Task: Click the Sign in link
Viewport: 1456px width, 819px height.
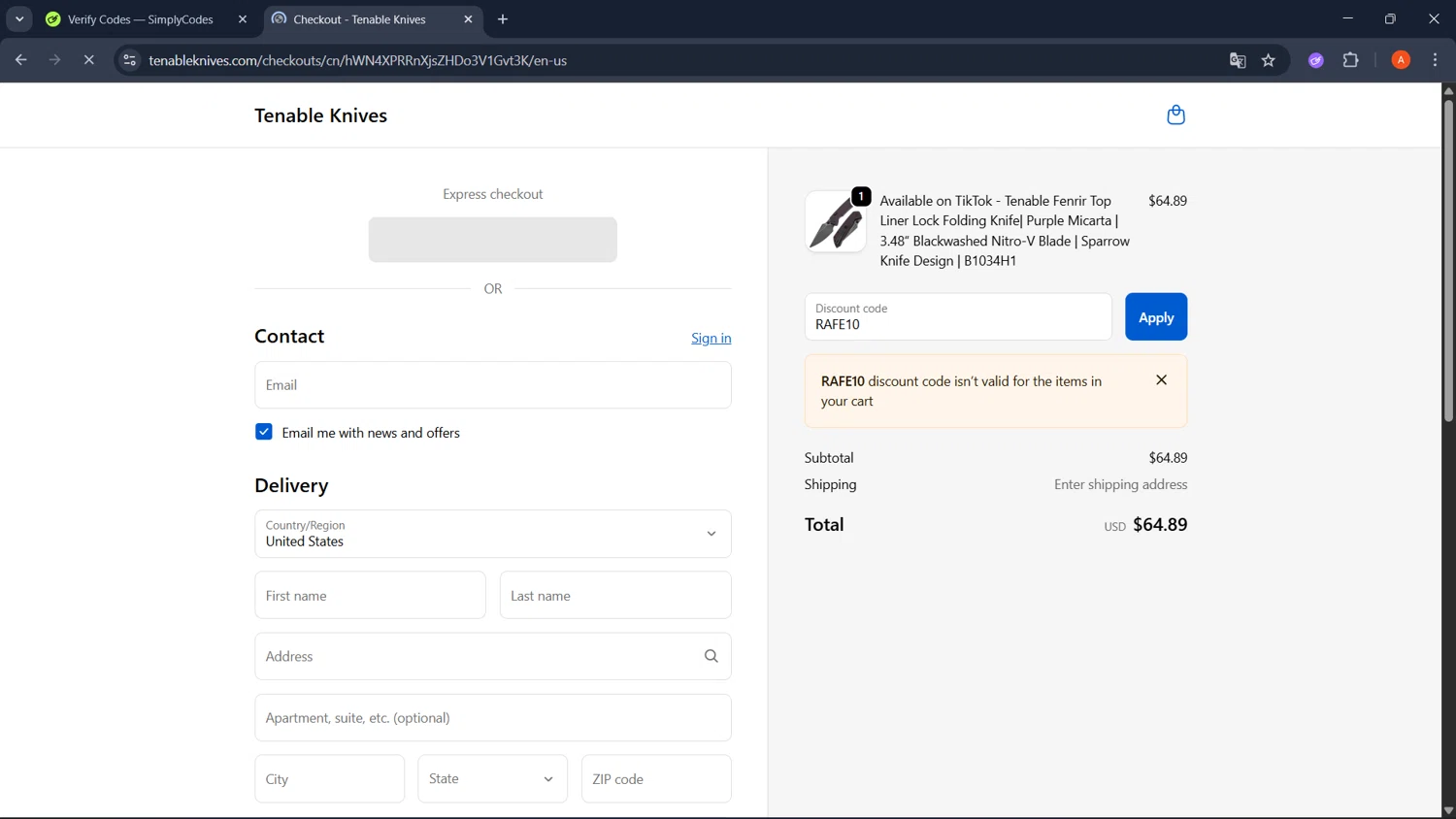Action: pyautogui.click(x=711, y=338)
